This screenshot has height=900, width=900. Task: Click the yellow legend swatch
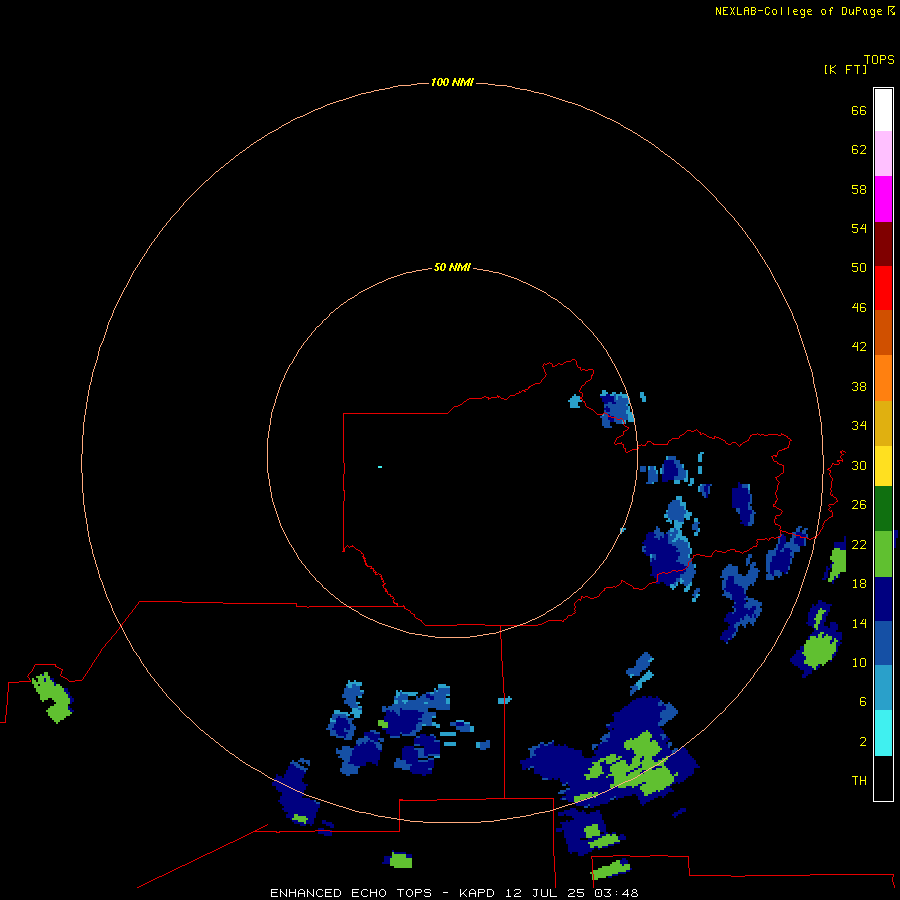[883, 466]
